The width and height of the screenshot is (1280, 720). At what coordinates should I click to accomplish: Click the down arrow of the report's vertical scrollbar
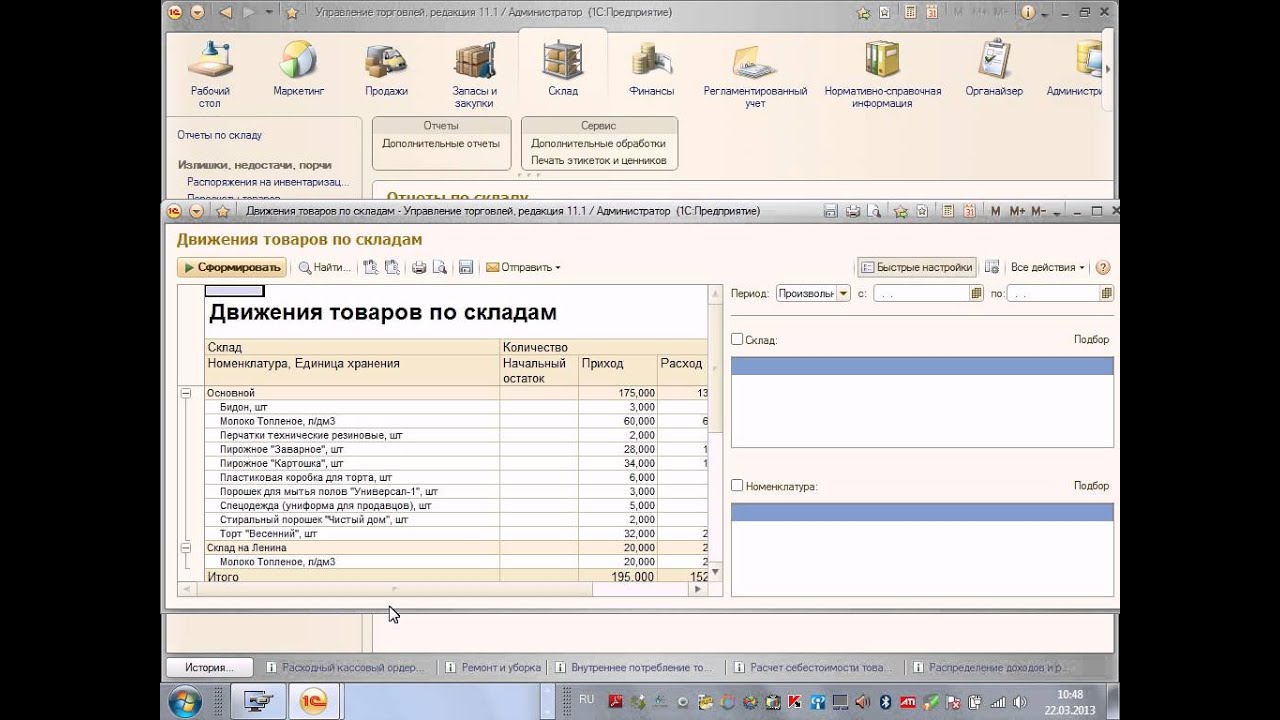(x=715, y=572)
